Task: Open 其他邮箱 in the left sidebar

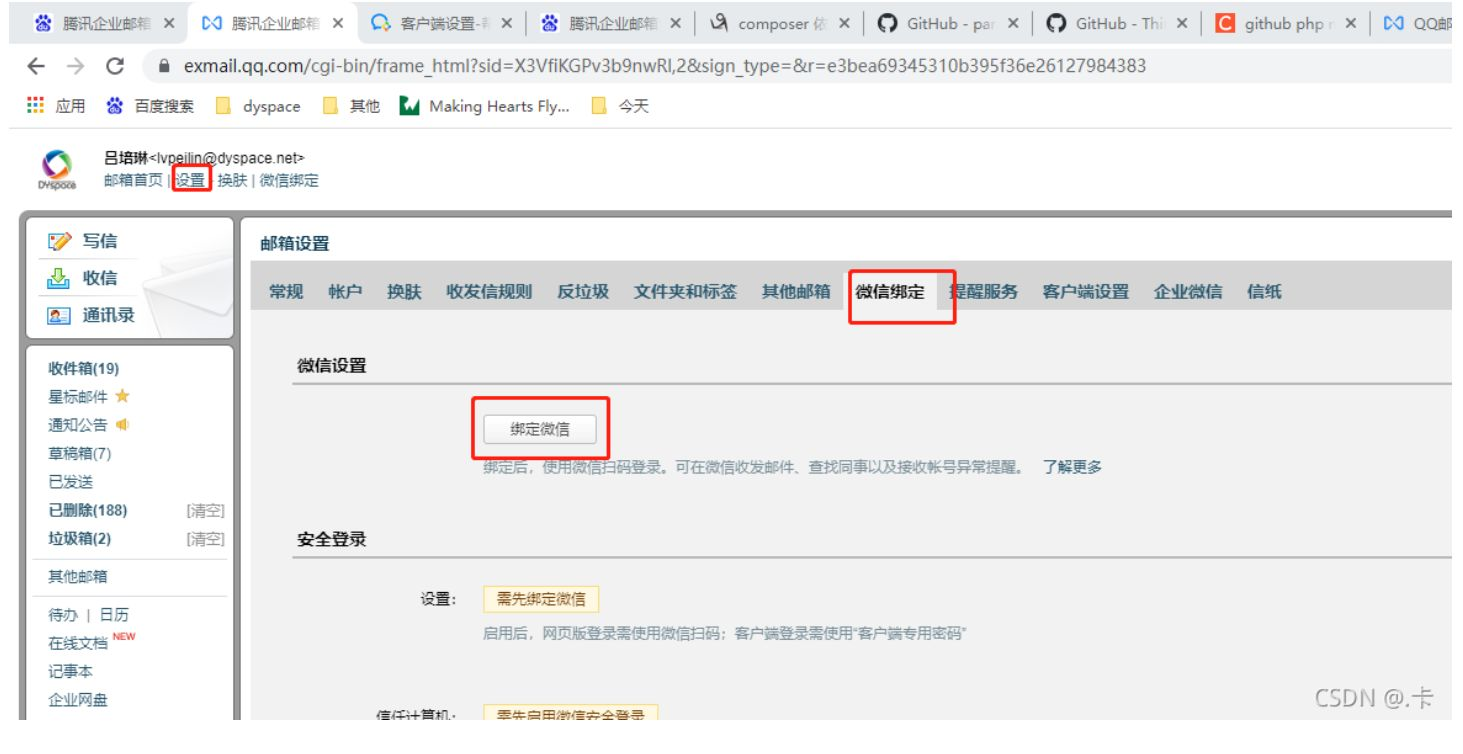Action: (x=78, y=576)
